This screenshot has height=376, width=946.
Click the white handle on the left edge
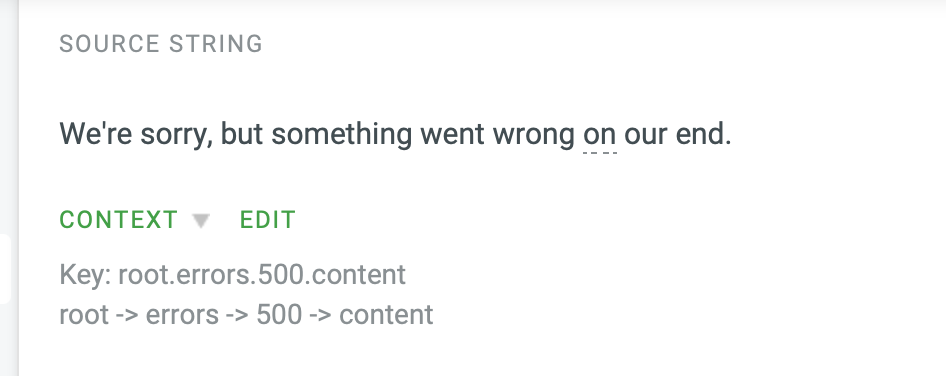pos(5,269)
